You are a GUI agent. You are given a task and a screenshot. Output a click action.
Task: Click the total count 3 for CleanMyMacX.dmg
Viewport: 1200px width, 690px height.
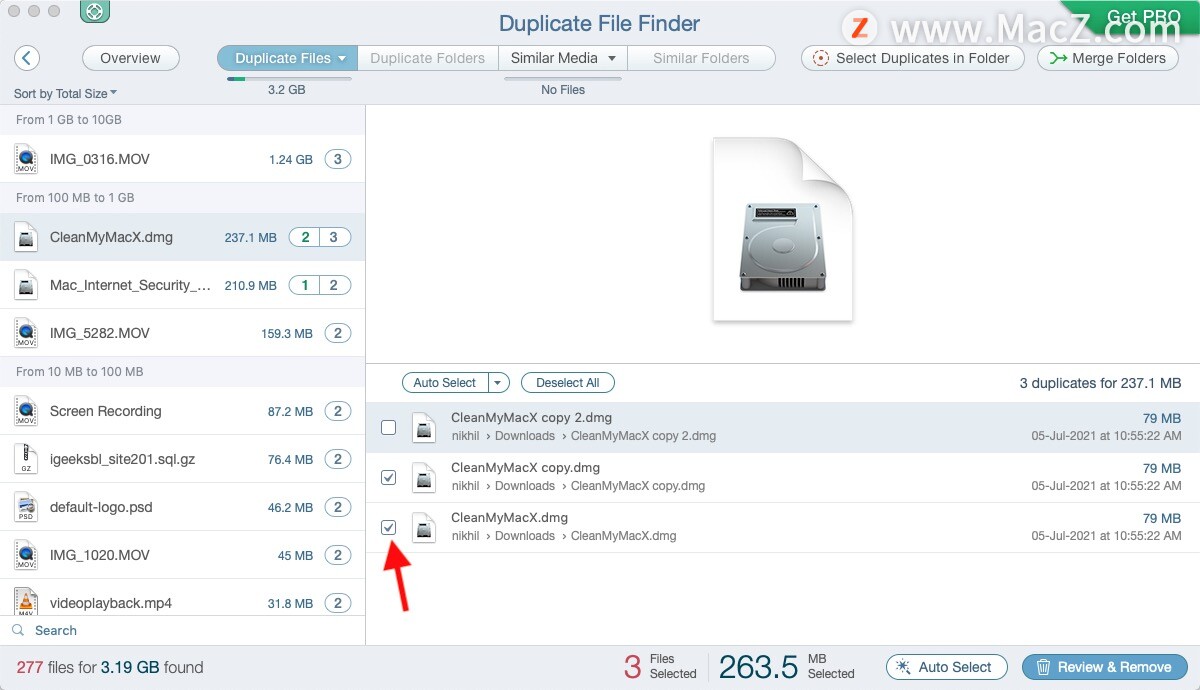[334, 238]
